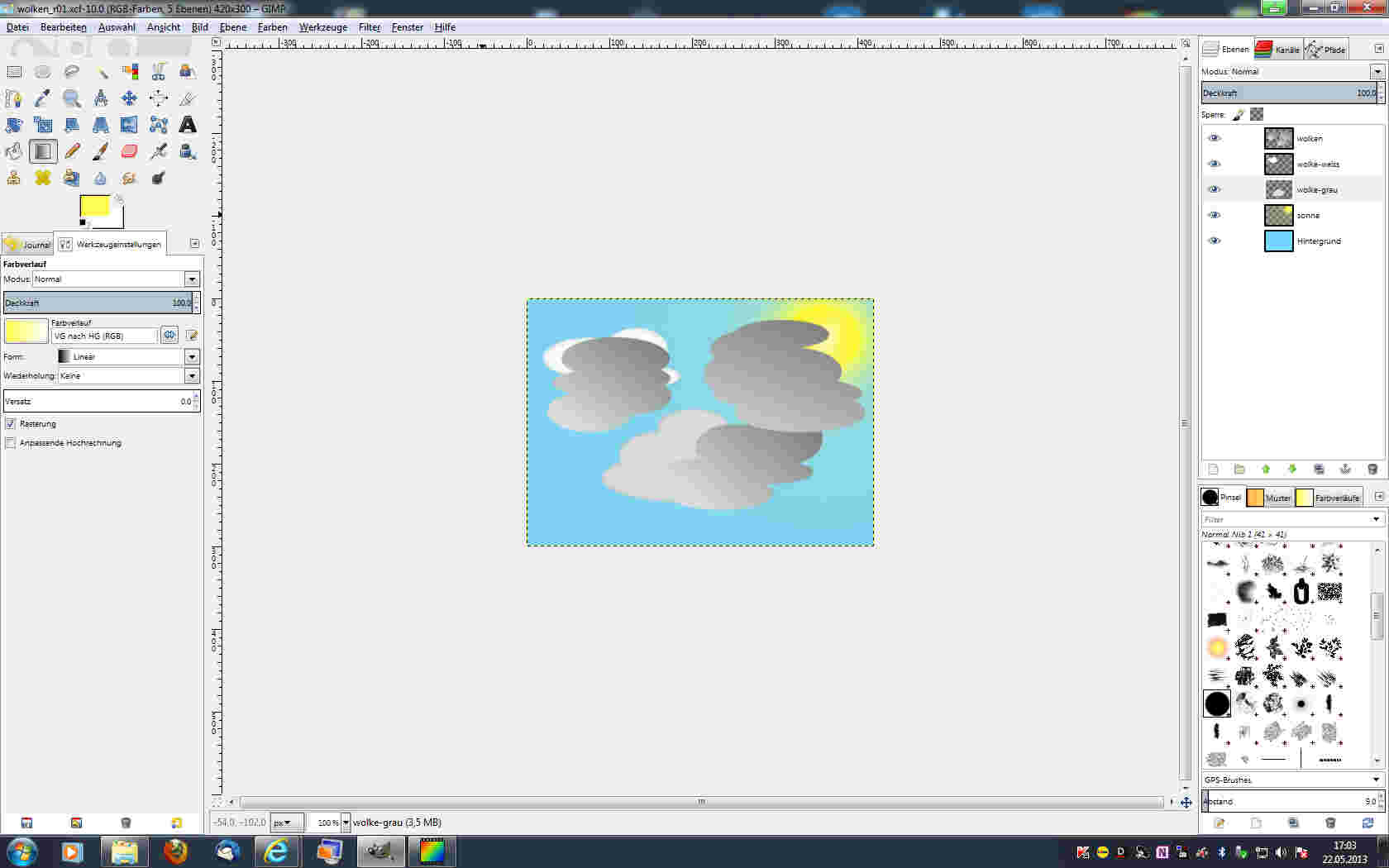Select the Paintbrush tool
The image size is (1389, 868).
point(101,151)
